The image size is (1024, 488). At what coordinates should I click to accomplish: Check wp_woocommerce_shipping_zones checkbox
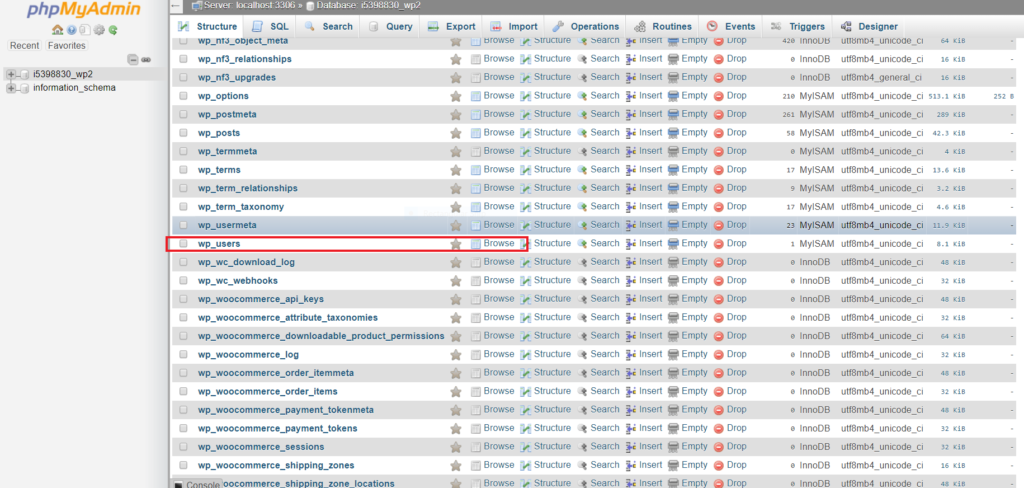coord(184,466)
